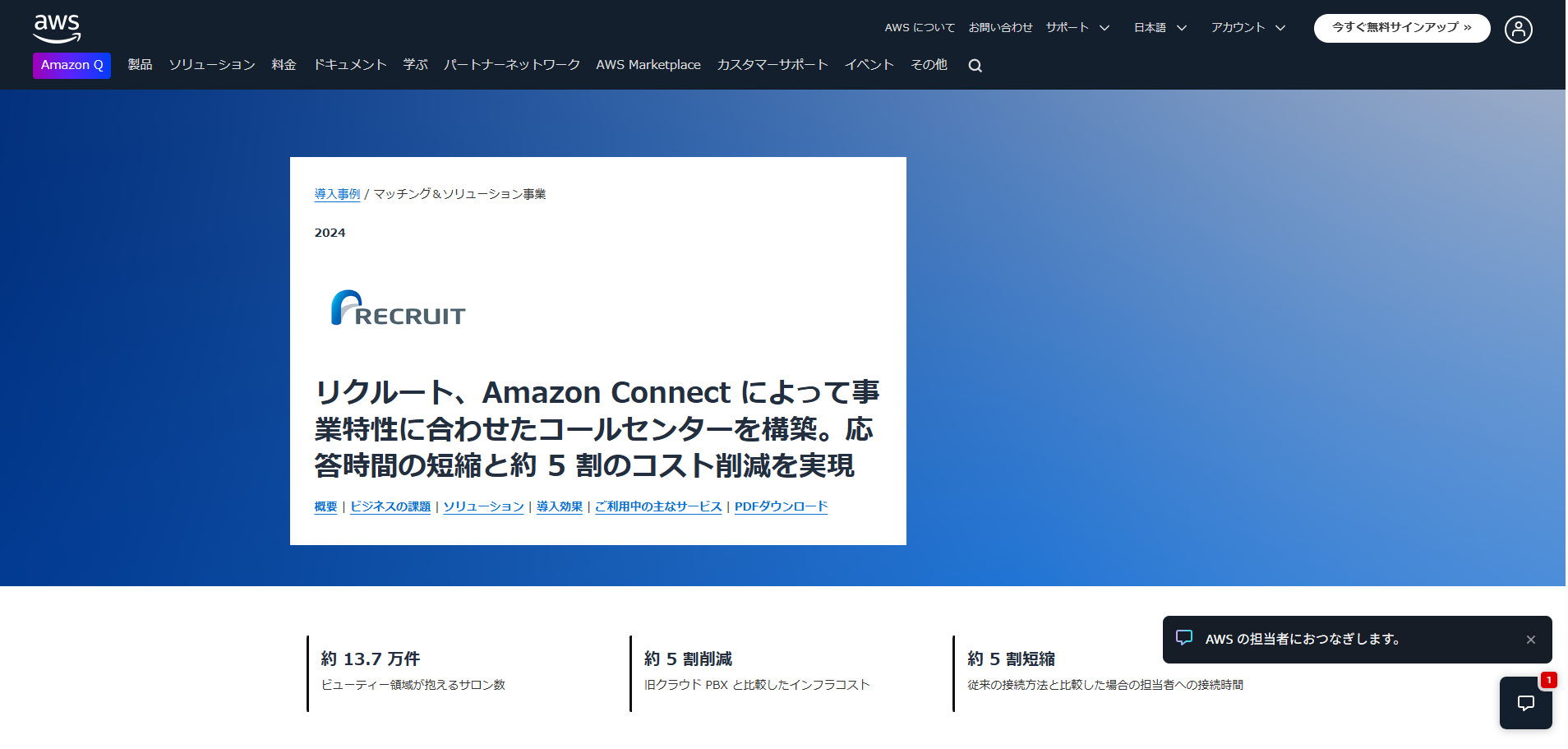Jump to 導入効果 section link

tap(560, 506)
